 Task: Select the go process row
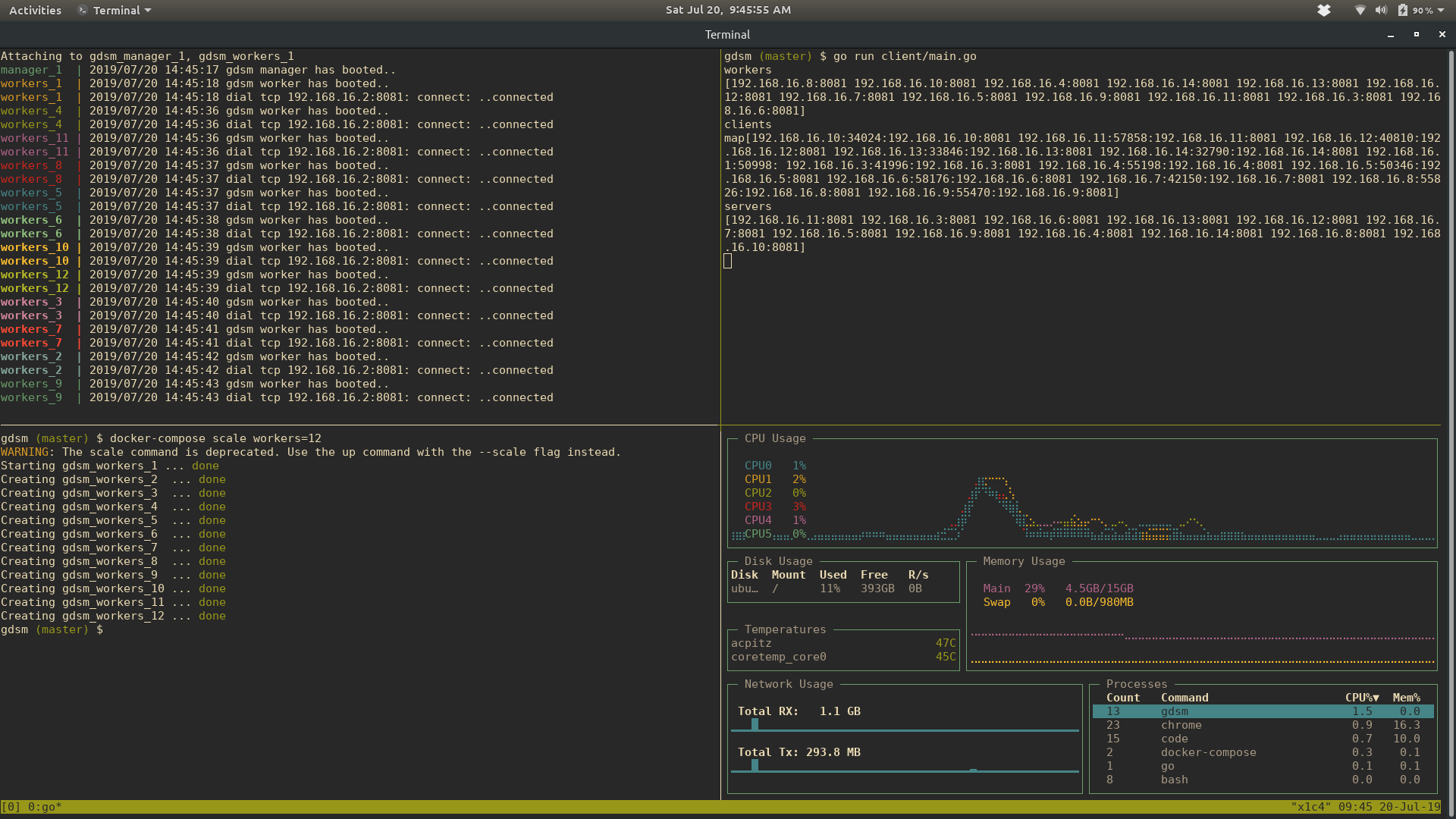pos(1263,766)
